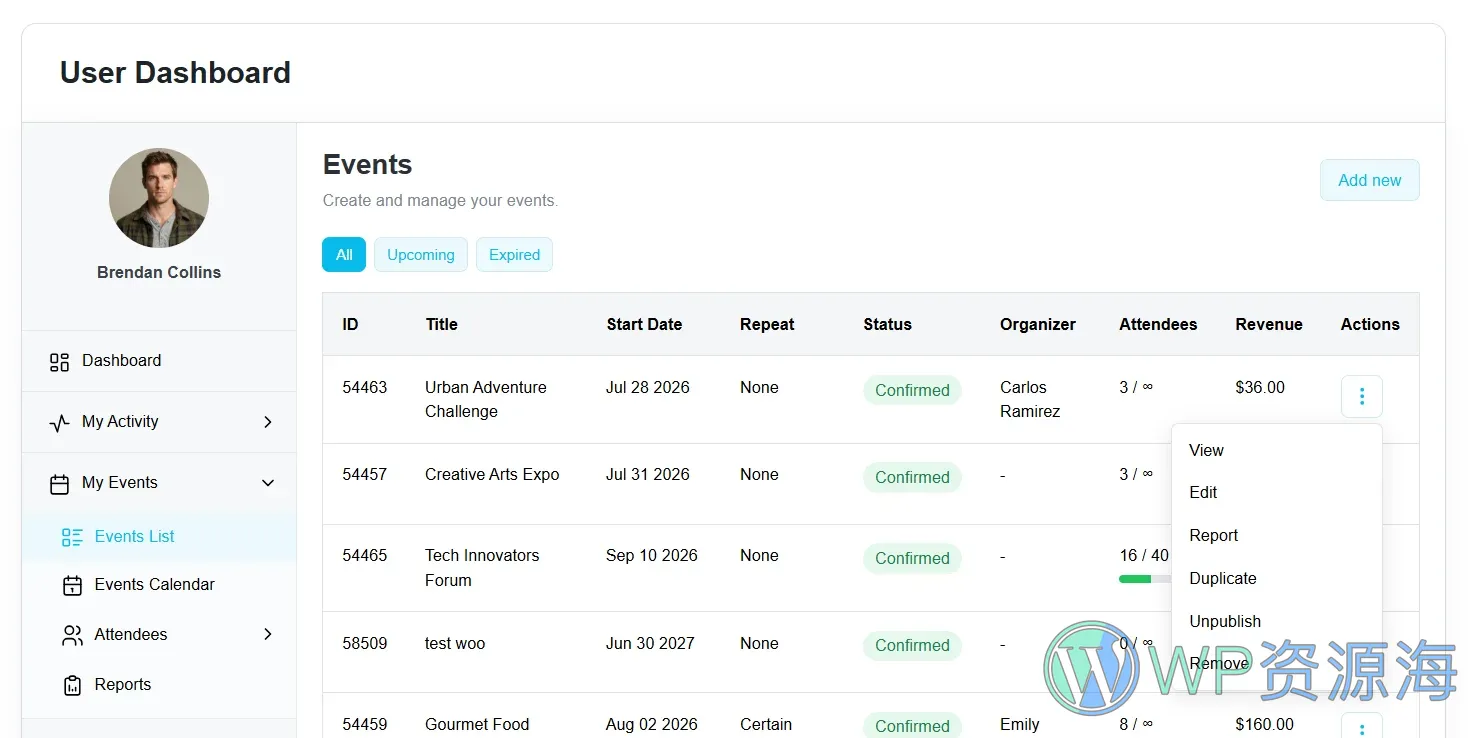Click the Confirmed status badge for Creative Arts Expo
The width and height of the screenshot is (1478, 738).
click(912, 477)
